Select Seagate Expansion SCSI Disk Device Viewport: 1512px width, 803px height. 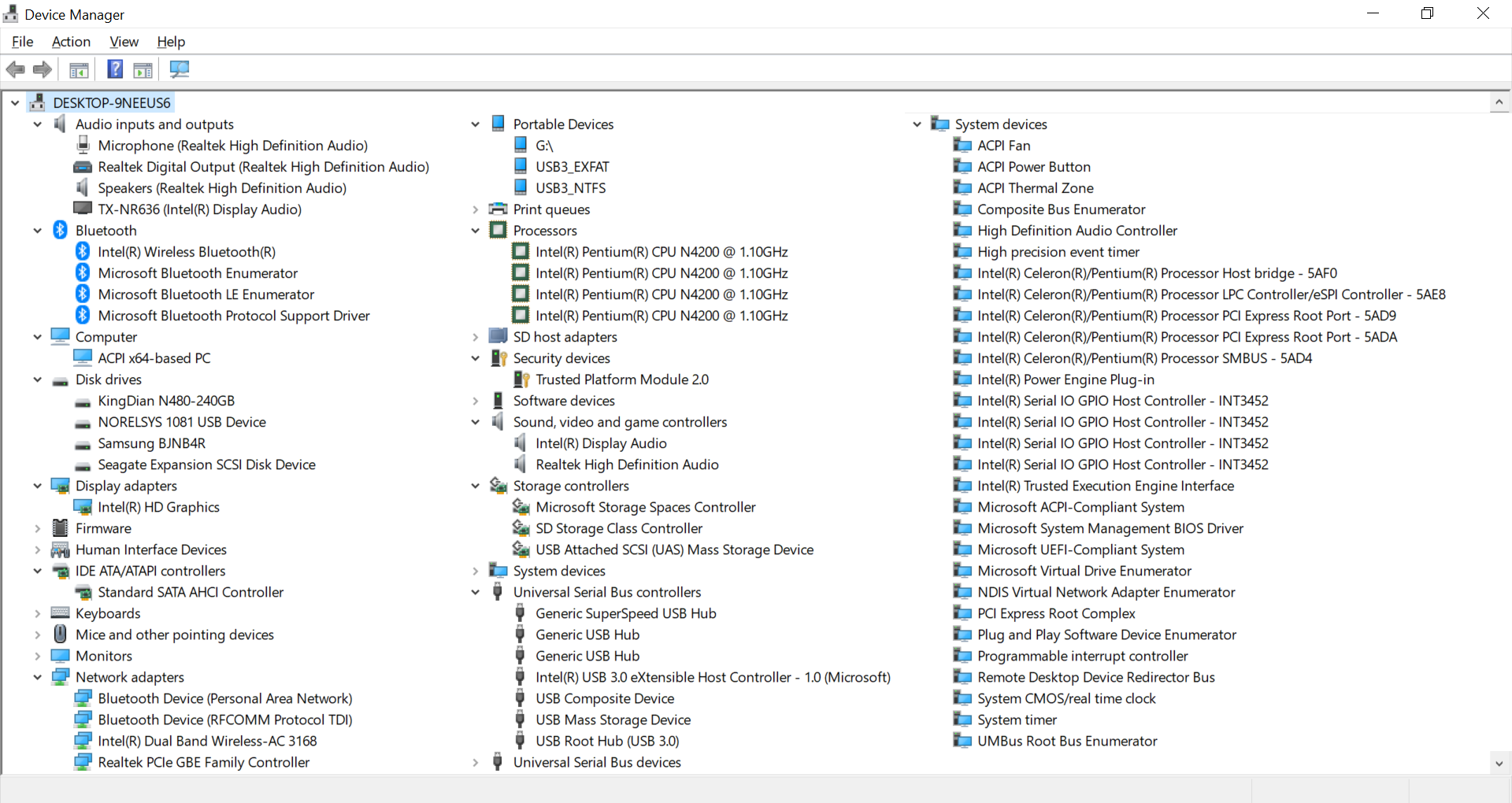(x=206, y=464)
